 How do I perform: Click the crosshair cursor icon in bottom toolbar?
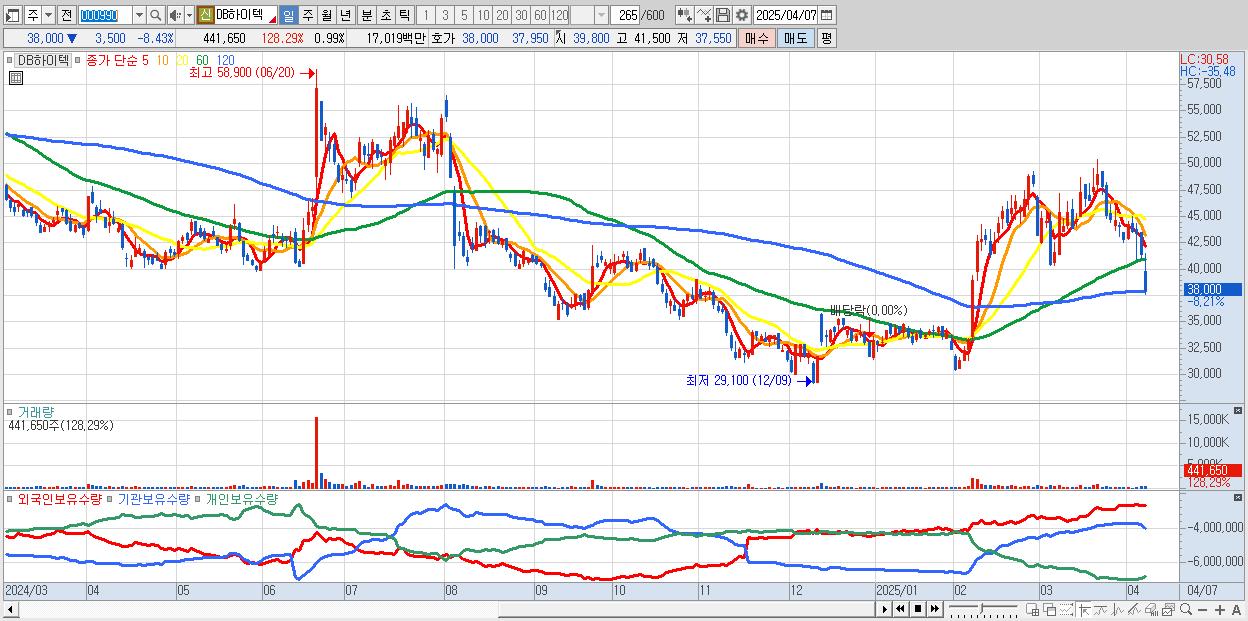[1084, 609]
